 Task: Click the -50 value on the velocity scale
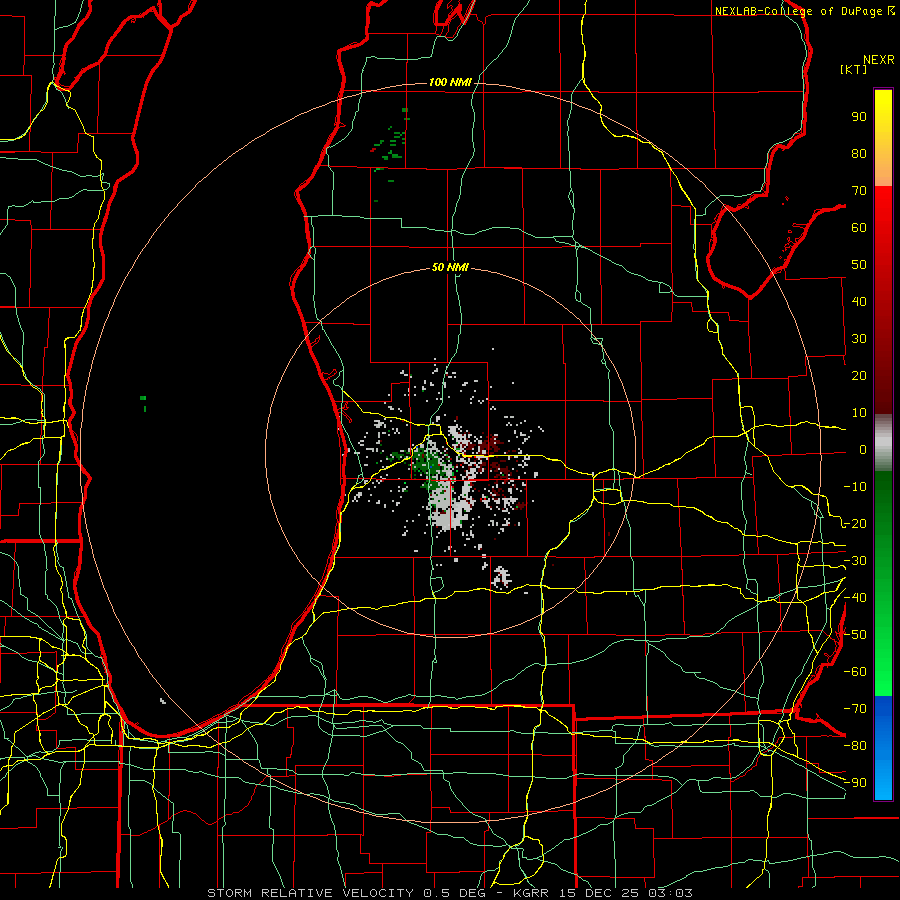(855, 635)
